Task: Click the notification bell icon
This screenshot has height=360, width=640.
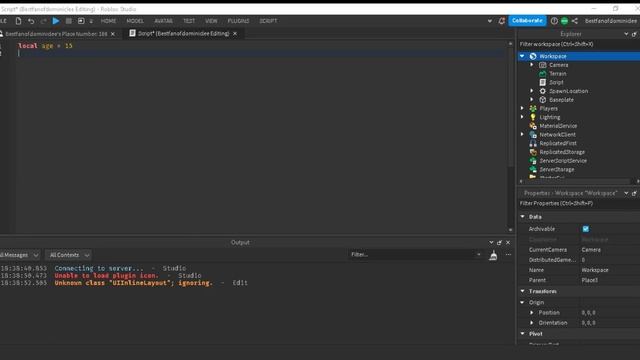Action: click(502, 21)
